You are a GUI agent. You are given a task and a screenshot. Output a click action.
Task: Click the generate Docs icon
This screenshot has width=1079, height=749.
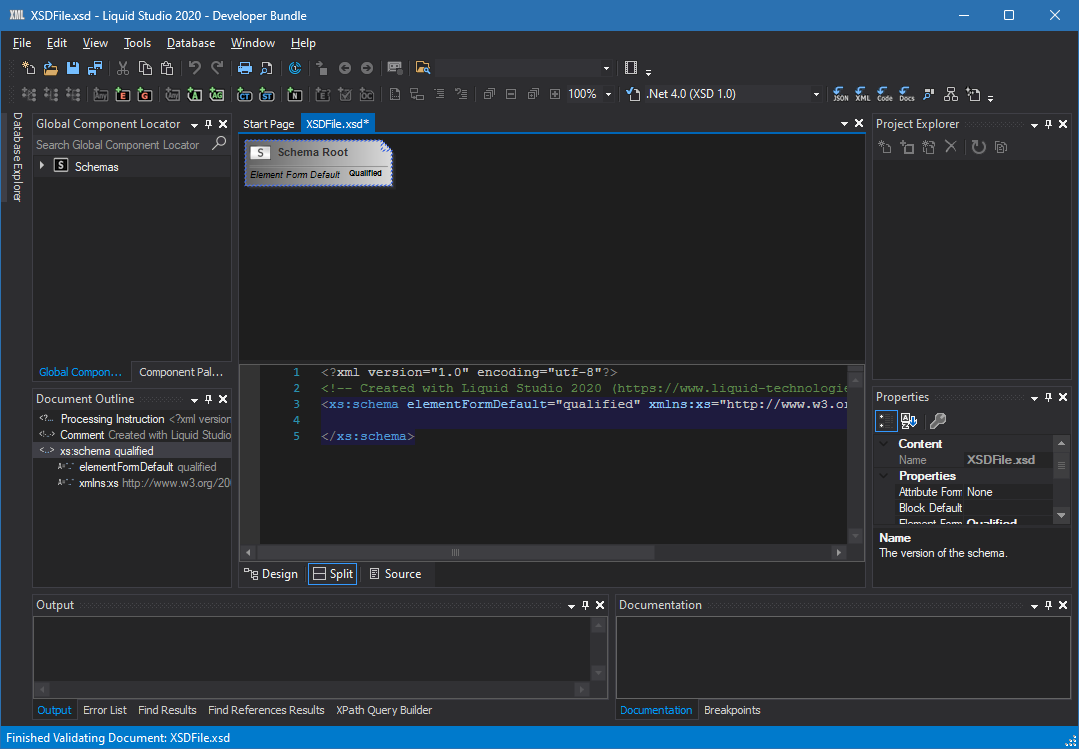(x=906, y=94)
